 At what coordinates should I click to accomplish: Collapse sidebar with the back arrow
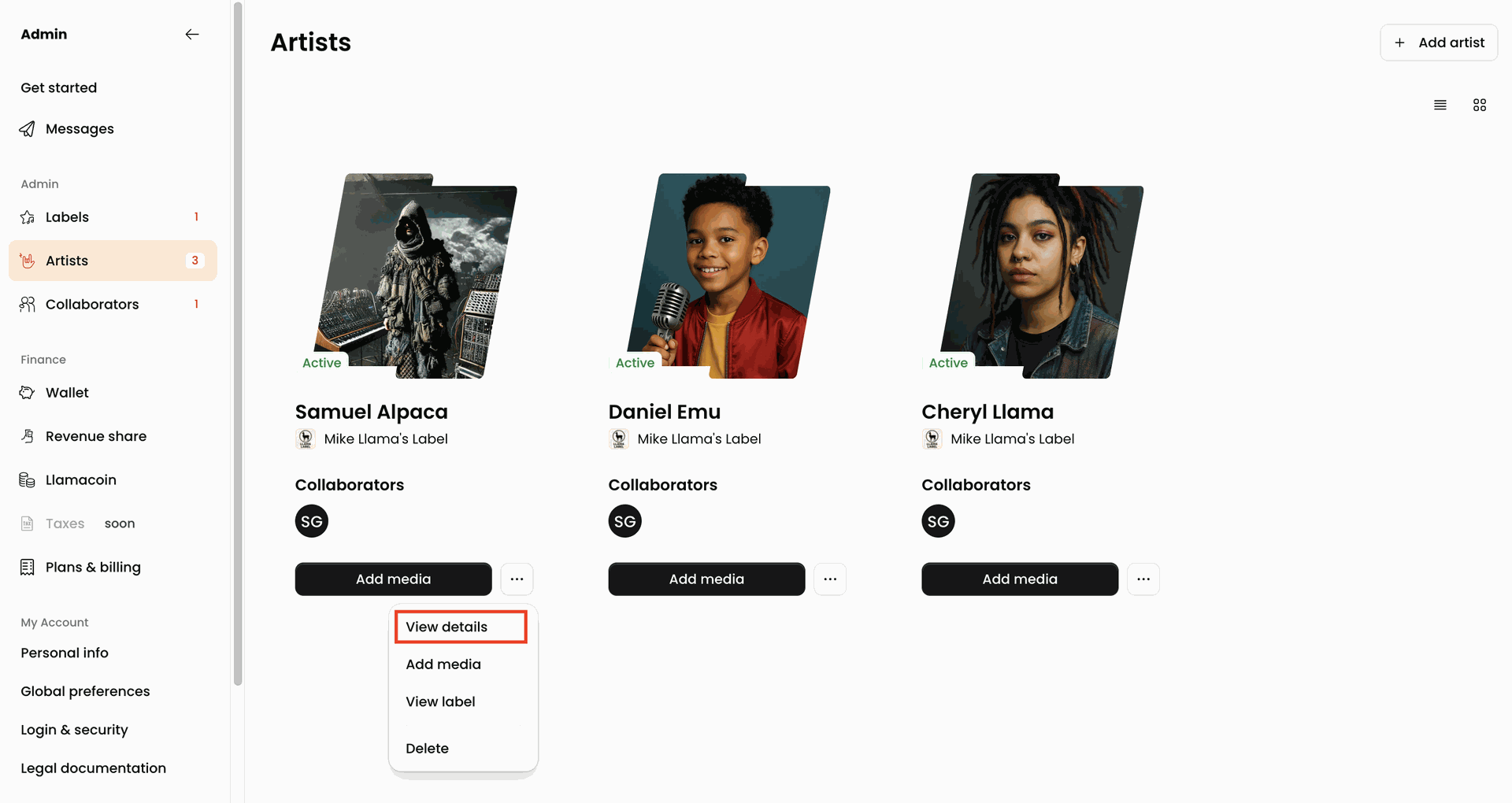[x=192, y=34]
